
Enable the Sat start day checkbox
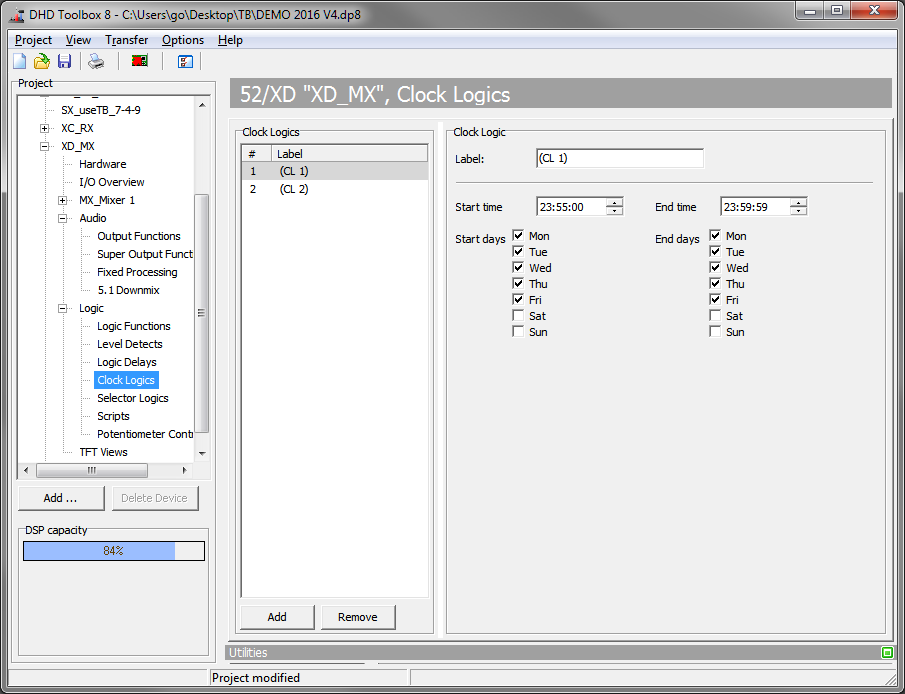click(518, 316)
